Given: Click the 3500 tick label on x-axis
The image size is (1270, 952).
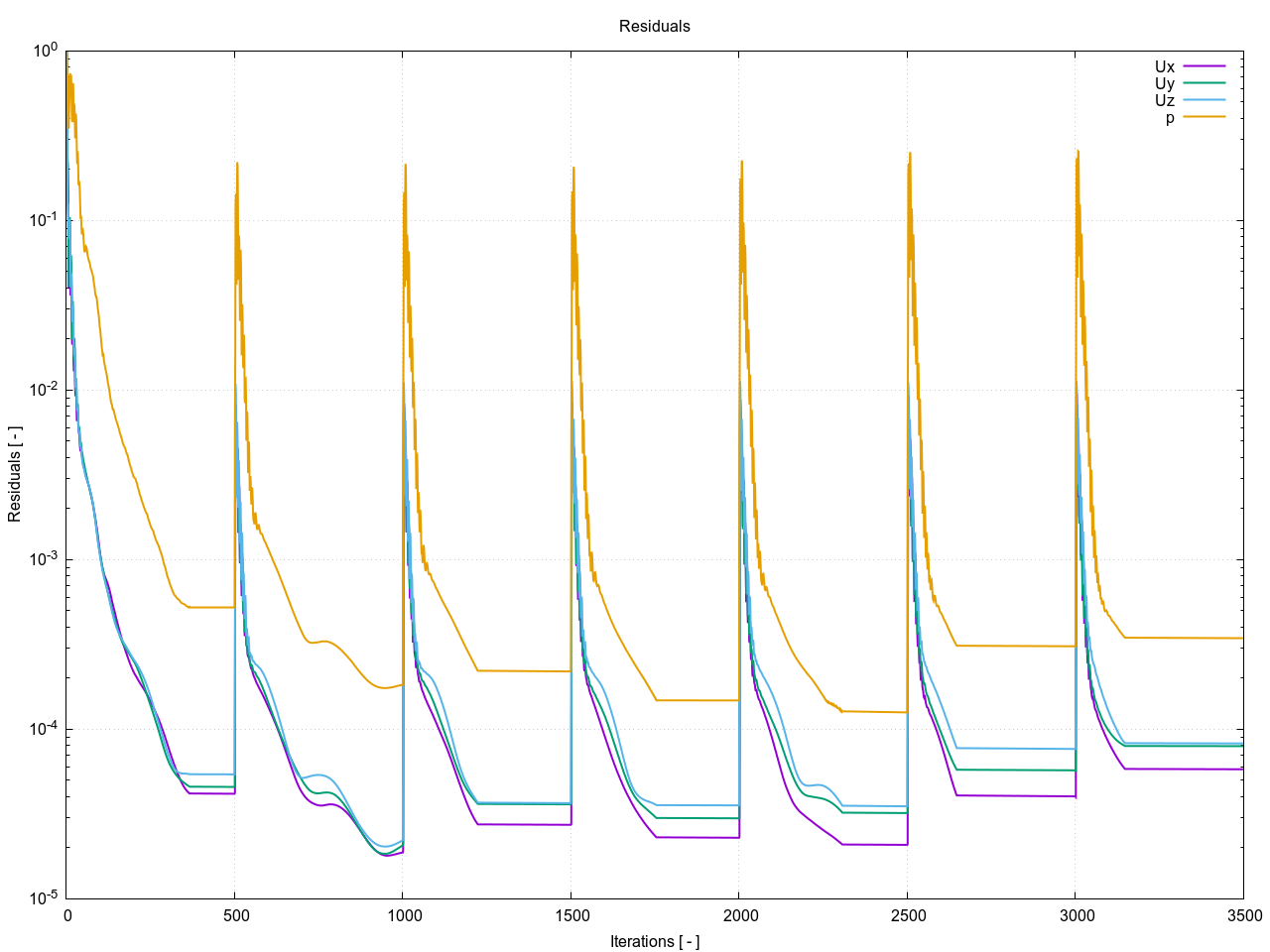Looking at the screenshot, I should (1243, 915).
